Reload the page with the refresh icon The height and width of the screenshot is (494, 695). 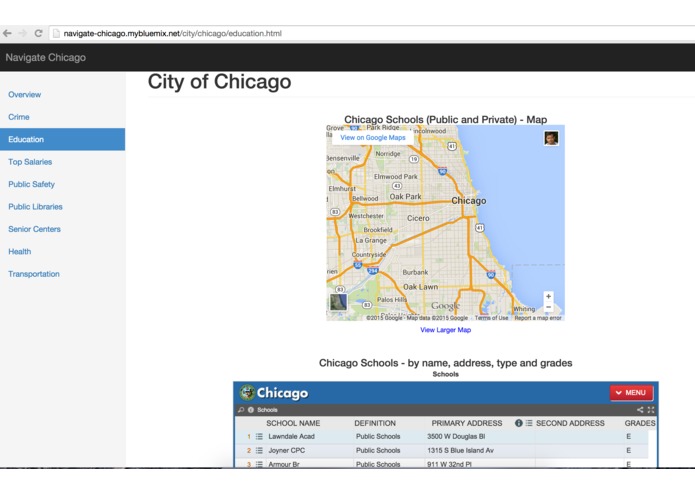(x=39, y=33)
